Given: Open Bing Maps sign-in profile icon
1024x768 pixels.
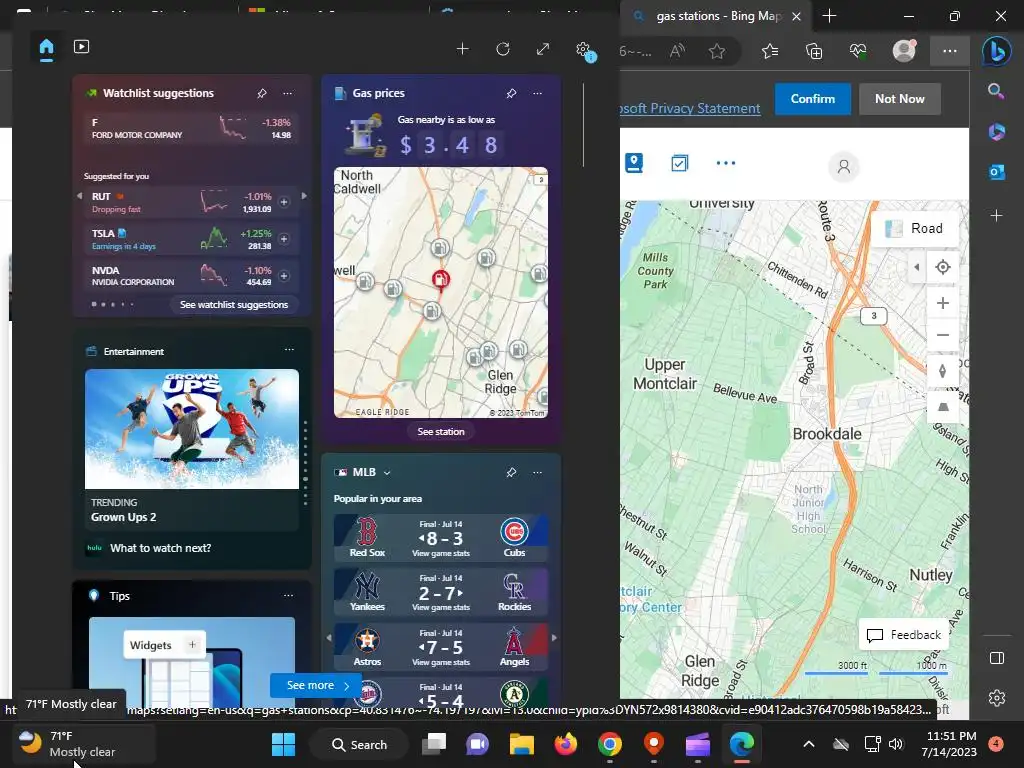Looking at the screenshot, I should coord(844,167).
